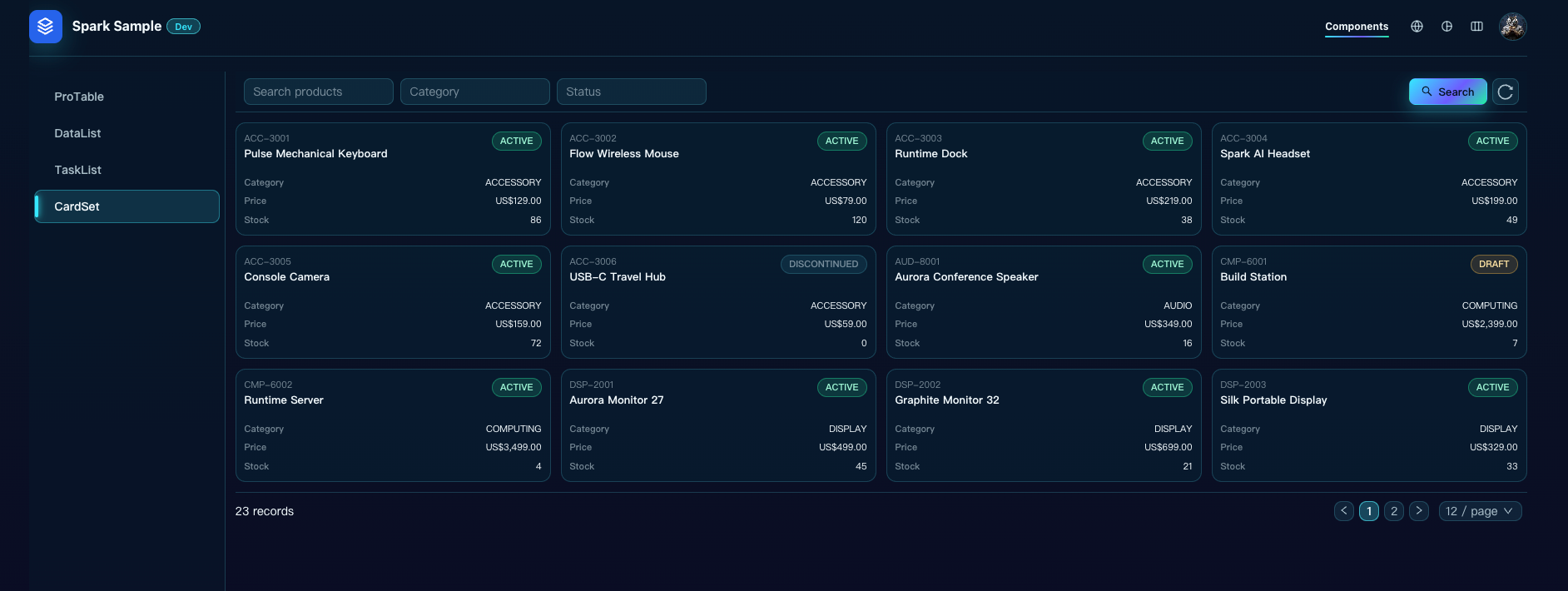Click the DISCONTINUED tag on USB-C Travel Hub

point(823,265)
